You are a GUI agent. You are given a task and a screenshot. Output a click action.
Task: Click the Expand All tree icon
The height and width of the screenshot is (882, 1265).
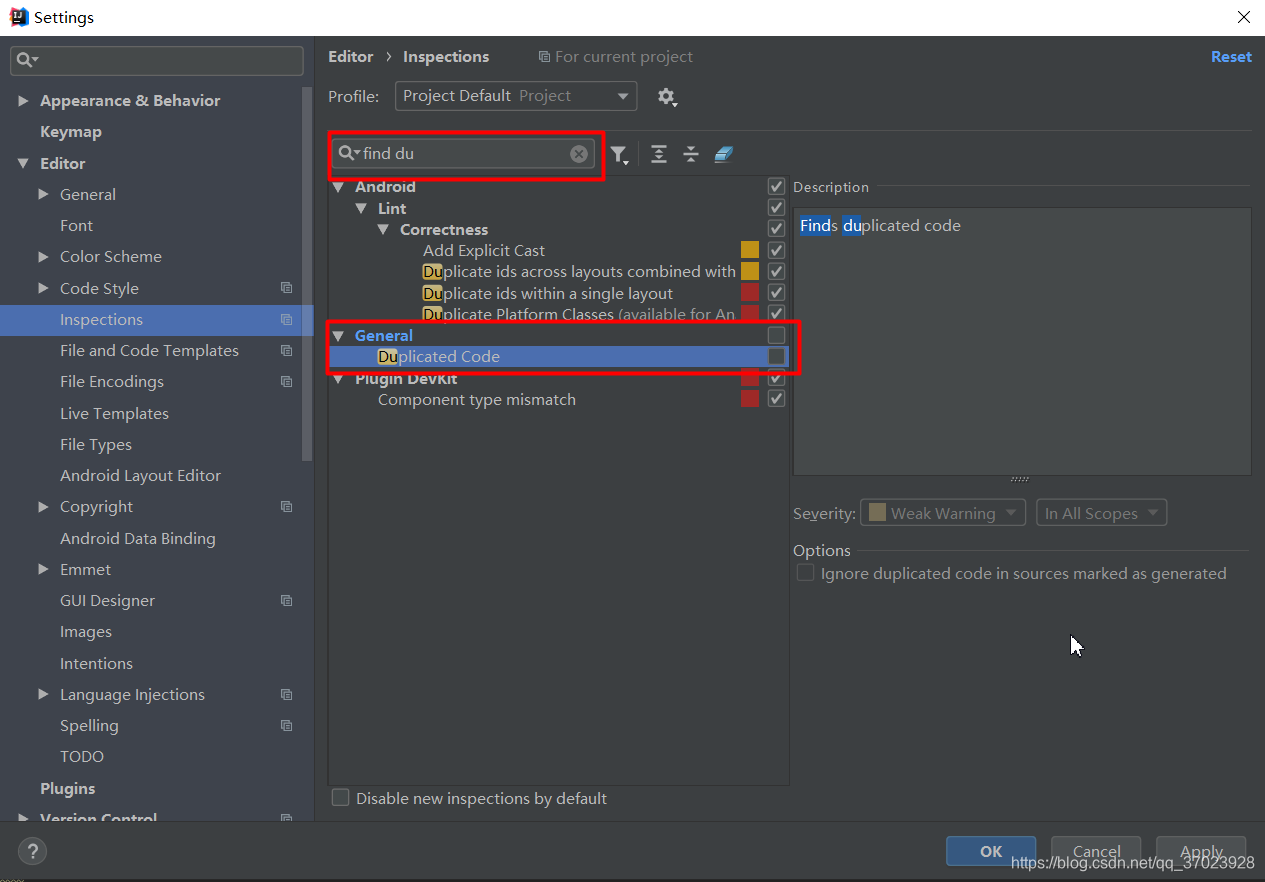point(659,154)
